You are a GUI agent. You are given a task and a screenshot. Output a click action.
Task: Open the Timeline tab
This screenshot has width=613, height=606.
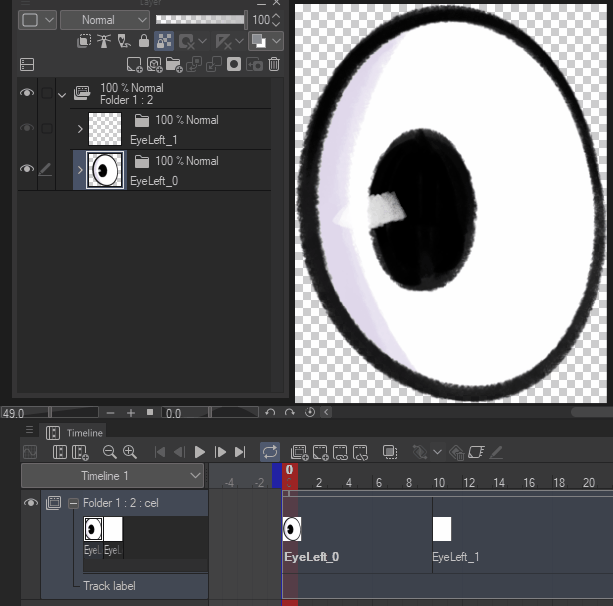[74, 432]
